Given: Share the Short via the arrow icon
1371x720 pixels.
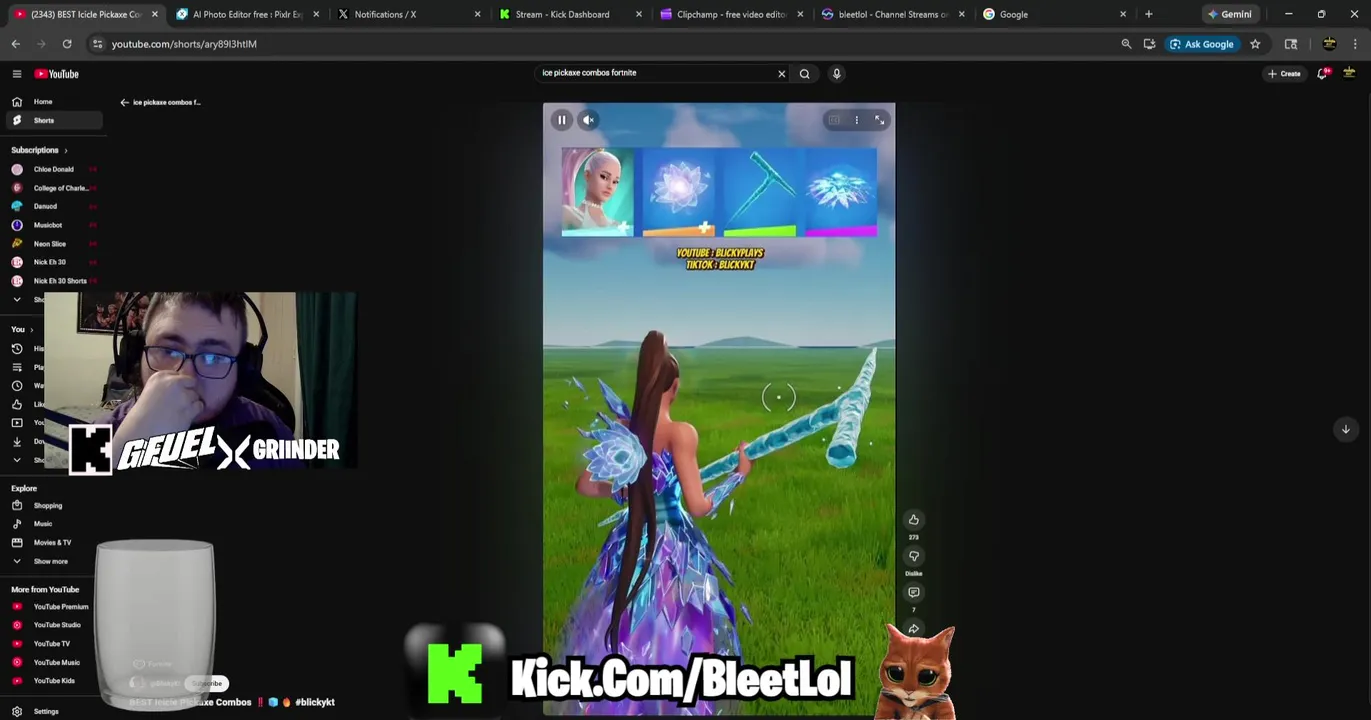Looking at the screenshot, I should pyautogui.click(x=913, y=629).
